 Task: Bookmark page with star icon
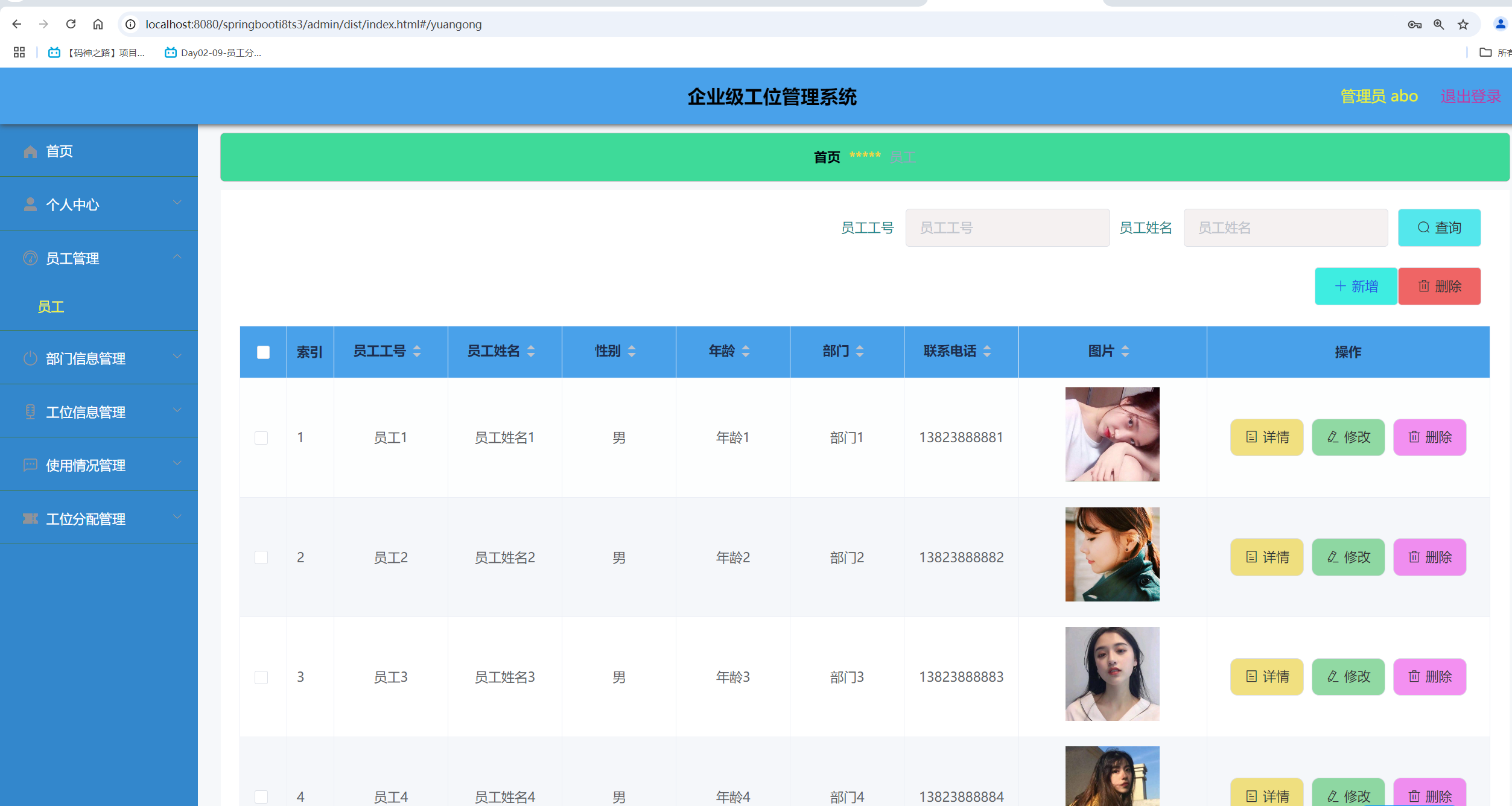1463,24
